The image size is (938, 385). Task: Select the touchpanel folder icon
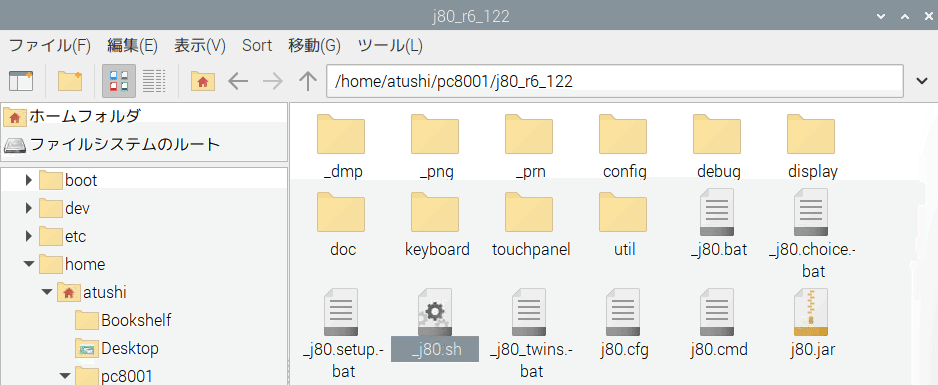click(x=529, y=212)
